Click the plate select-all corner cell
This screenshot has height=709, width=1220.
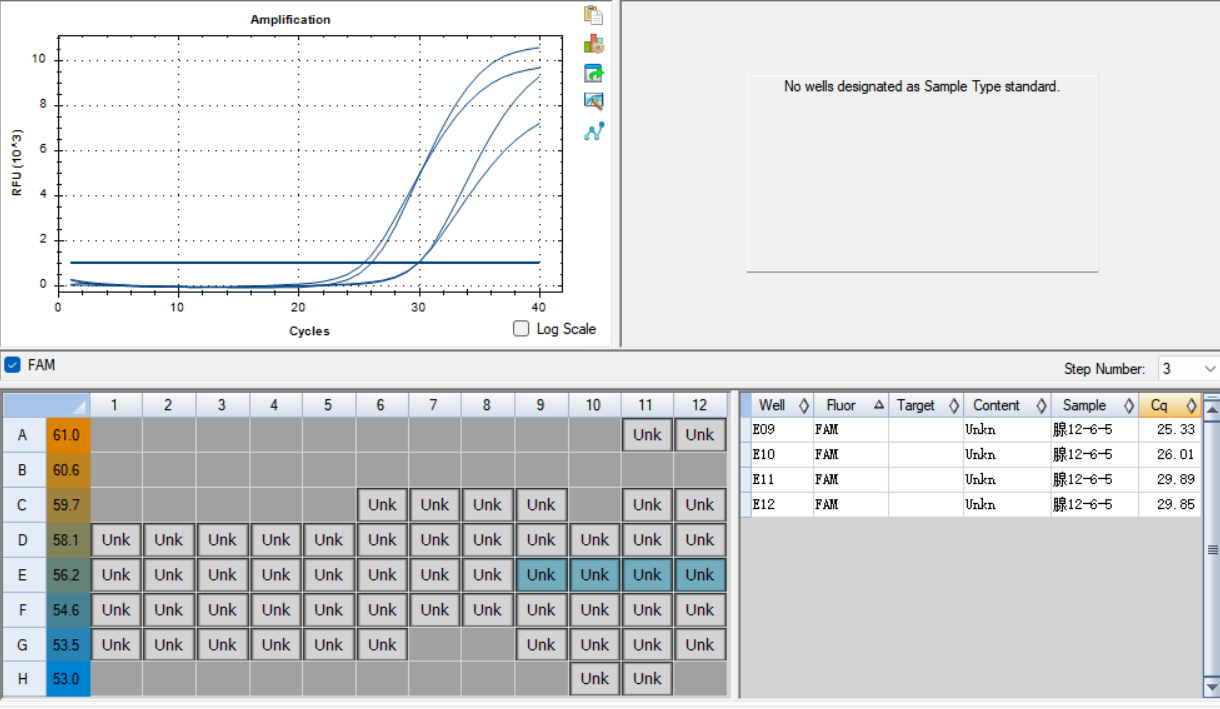(46, 405)
